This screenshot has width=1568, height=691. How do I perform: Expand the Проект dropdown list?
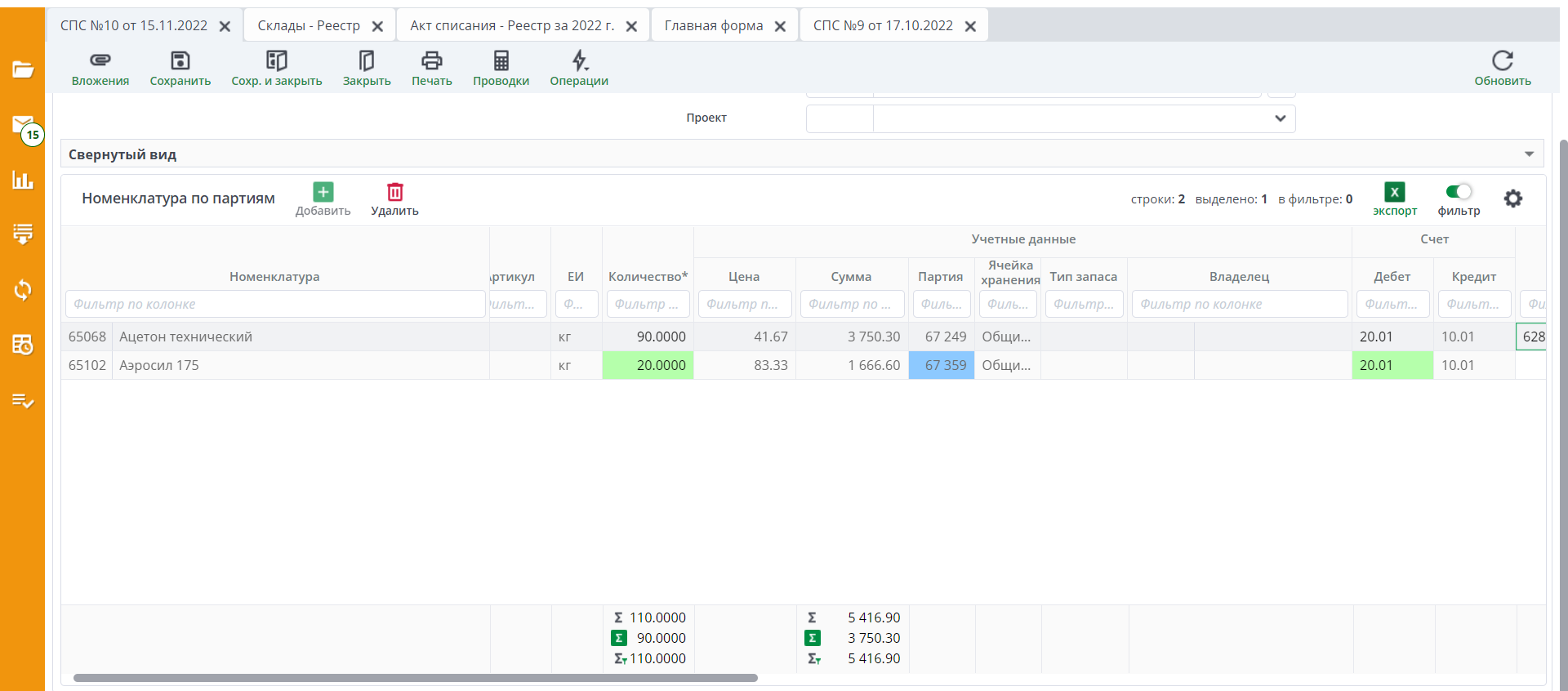click(x=1280, y=118)
